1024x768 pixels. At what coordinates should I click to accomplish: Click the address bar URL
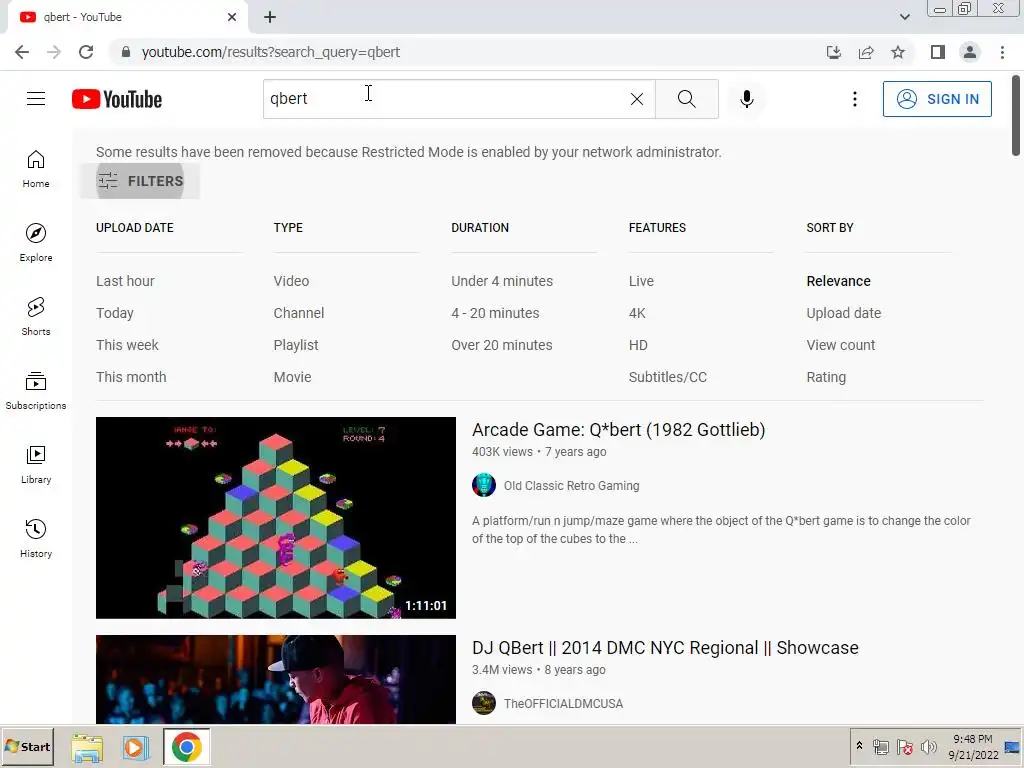click(x=270, y=52)
